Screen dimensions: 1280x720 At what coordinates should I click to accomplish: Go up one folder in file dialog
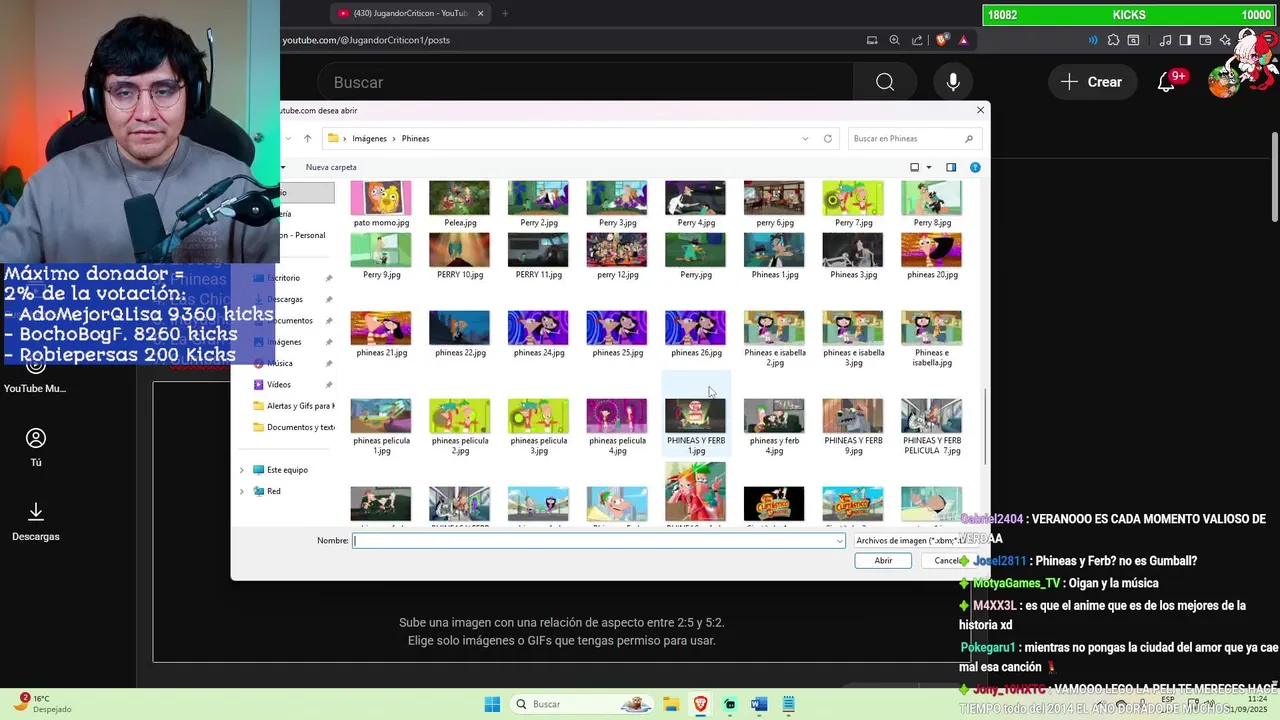click(307, 138)
